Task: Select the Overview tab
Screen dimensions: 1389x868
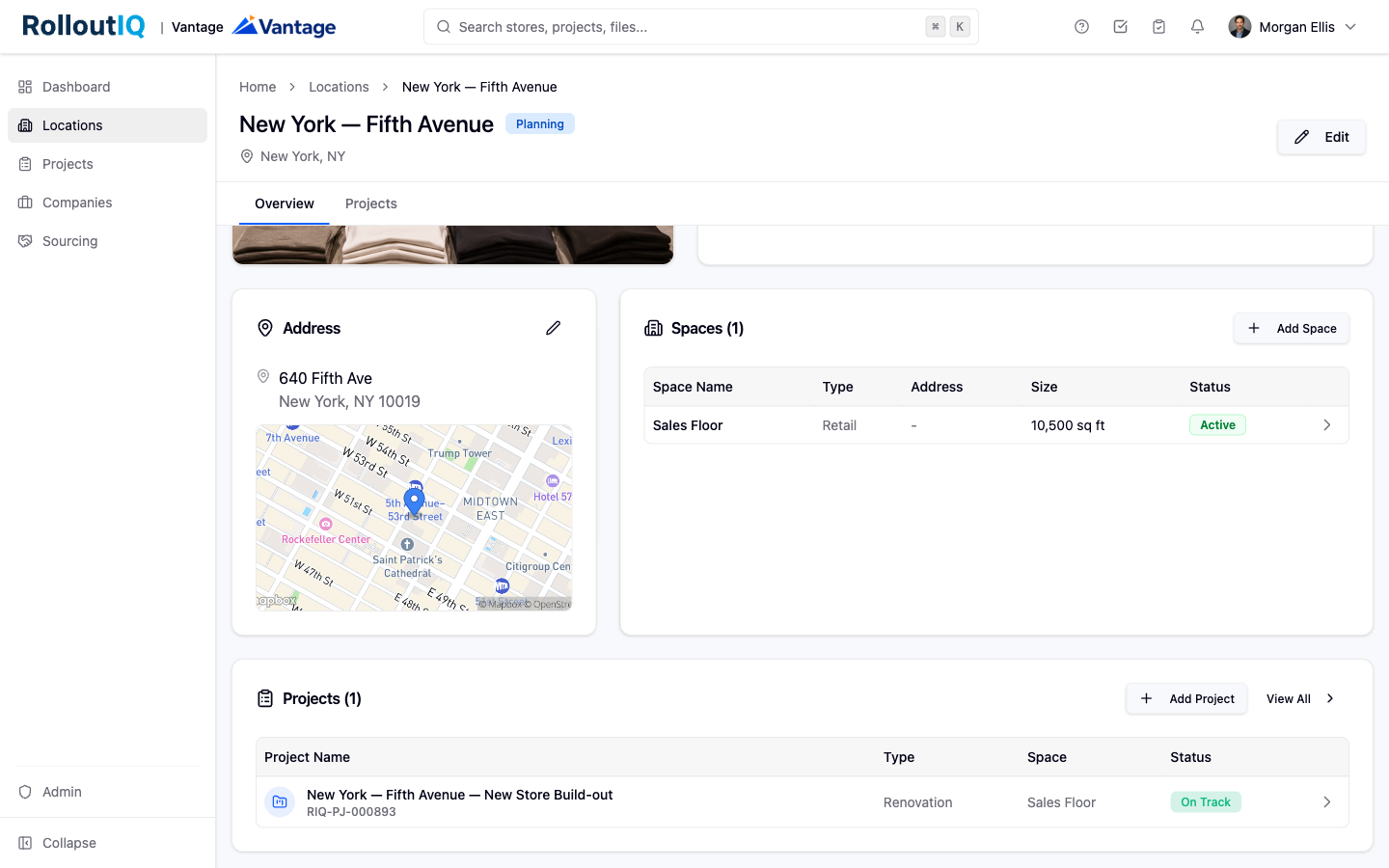Action: pos(285,203)
